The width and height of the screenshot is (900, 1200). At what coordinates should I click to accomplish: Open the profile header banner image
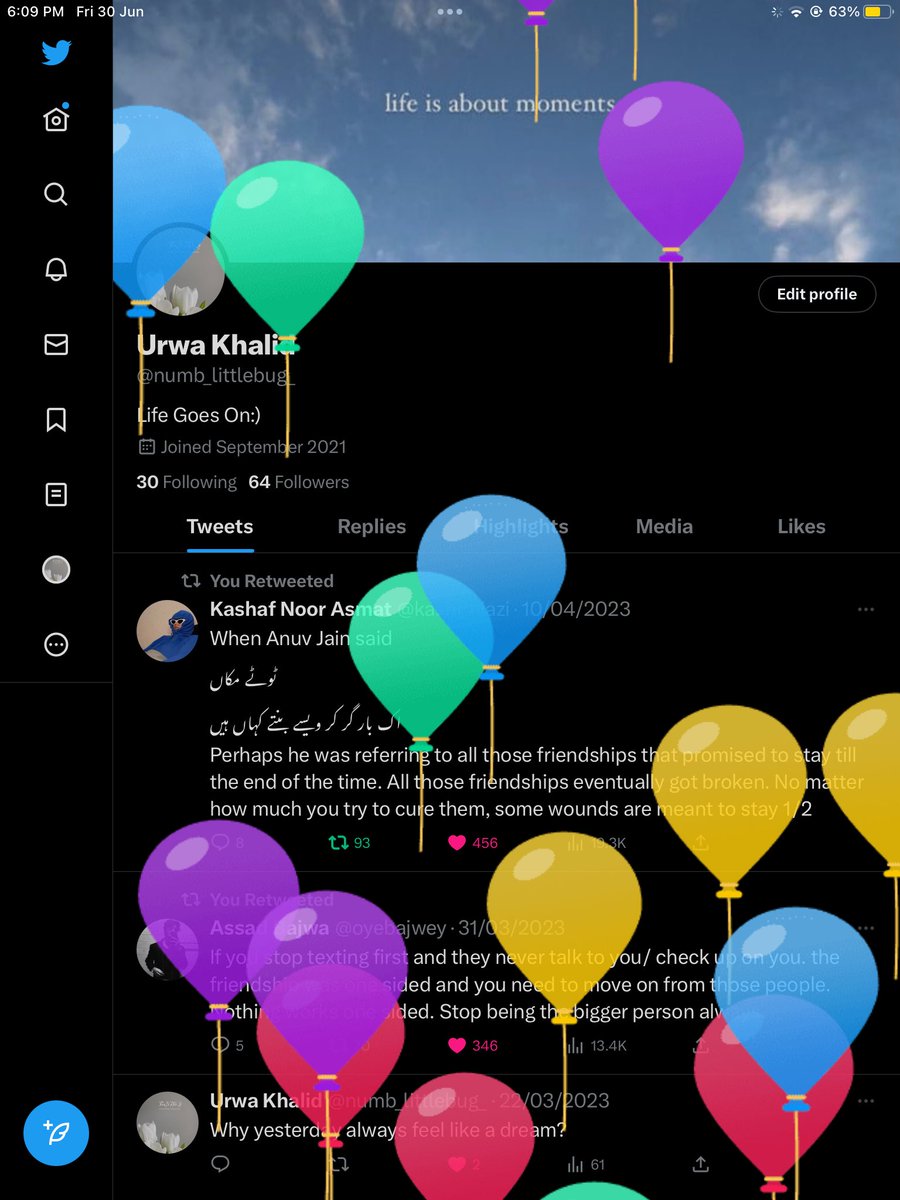tap(506, 131)
